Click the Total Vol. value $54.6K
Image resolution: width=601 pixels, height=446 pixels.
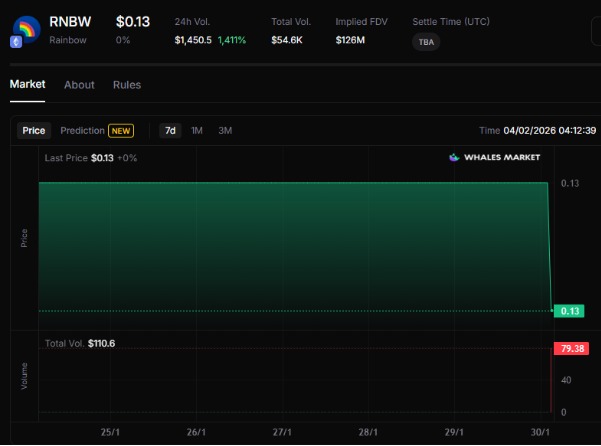point(287,40)
